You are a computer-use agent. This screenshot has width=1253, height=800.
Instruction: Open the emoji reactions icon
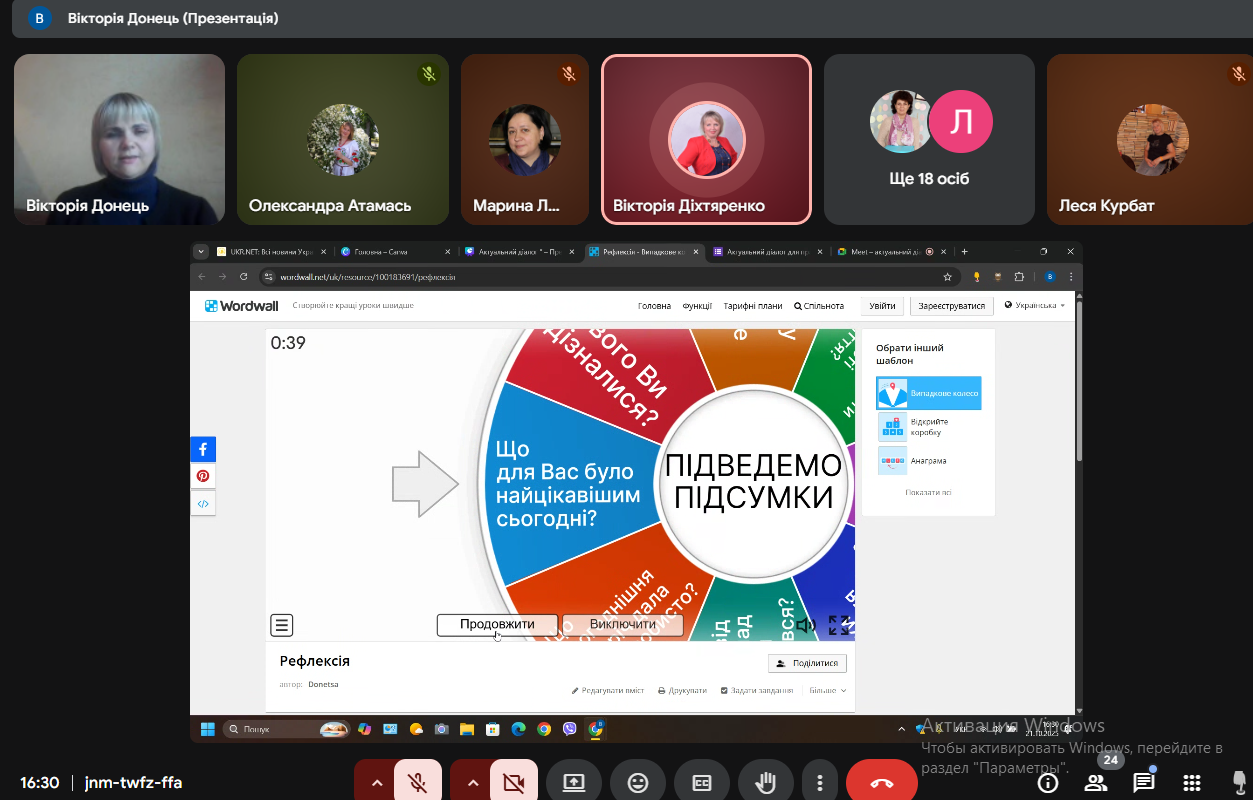click(x=638, y=783)
